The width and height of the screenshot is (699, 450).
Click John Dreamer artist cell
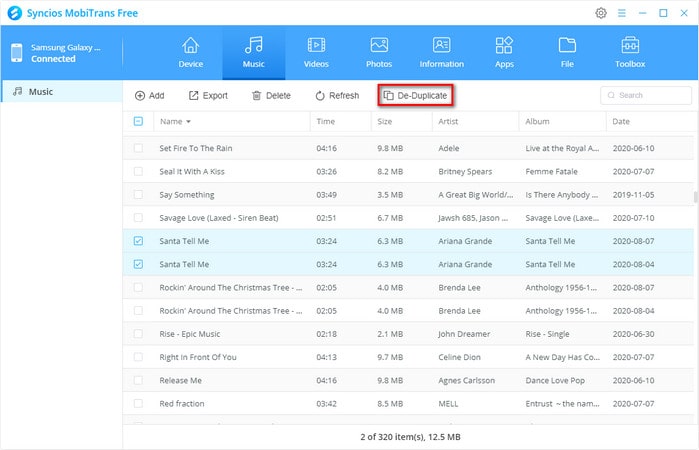[464, 334]
